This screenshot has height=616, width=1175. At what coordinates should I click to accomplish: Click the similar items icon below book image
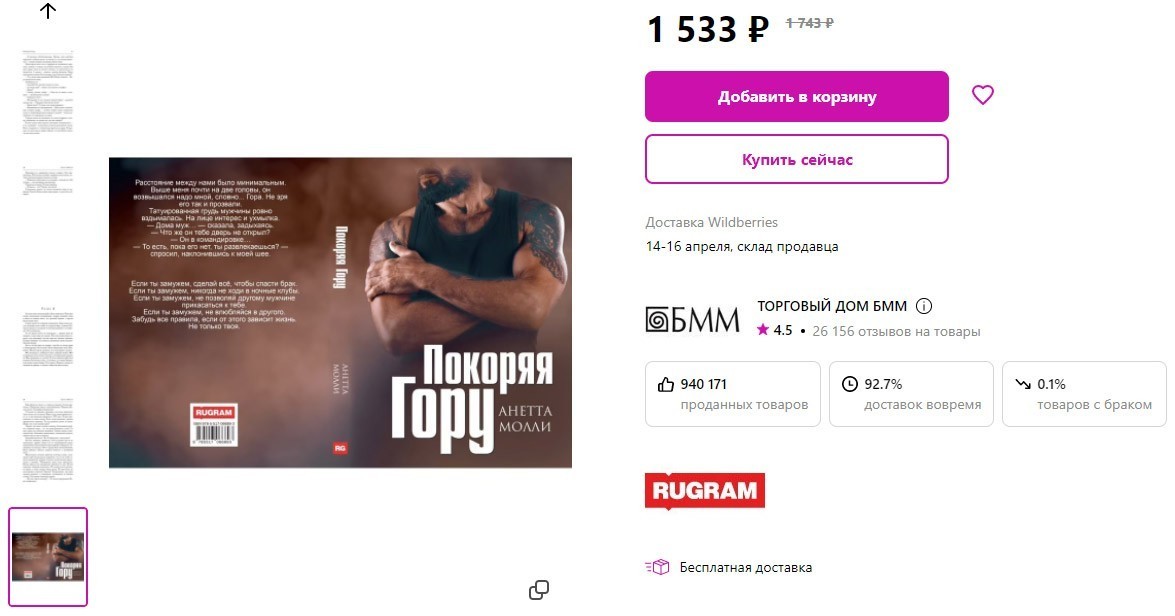539,590
